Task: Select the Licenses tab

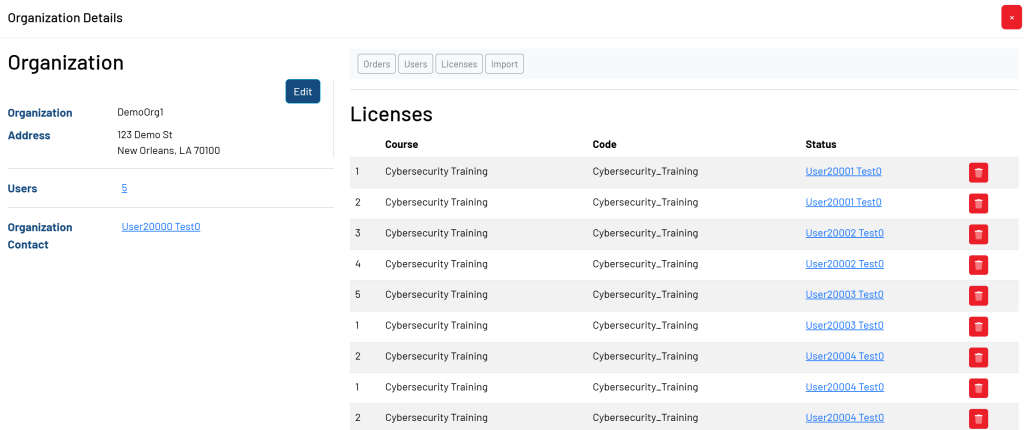Action: [459, 64]
